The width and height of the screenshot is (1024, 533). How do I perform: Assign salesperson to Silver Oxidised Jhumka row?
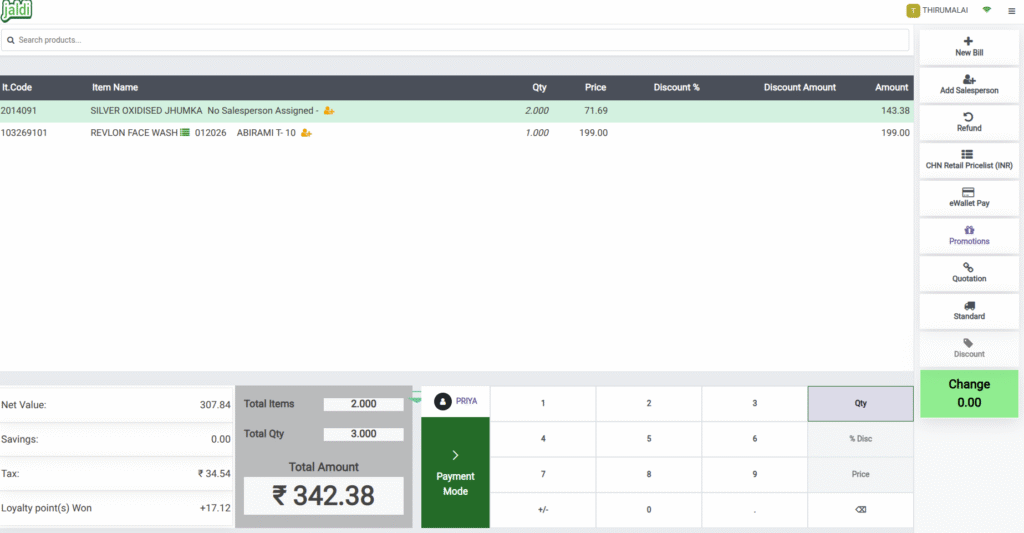click(x=329, y=111)
